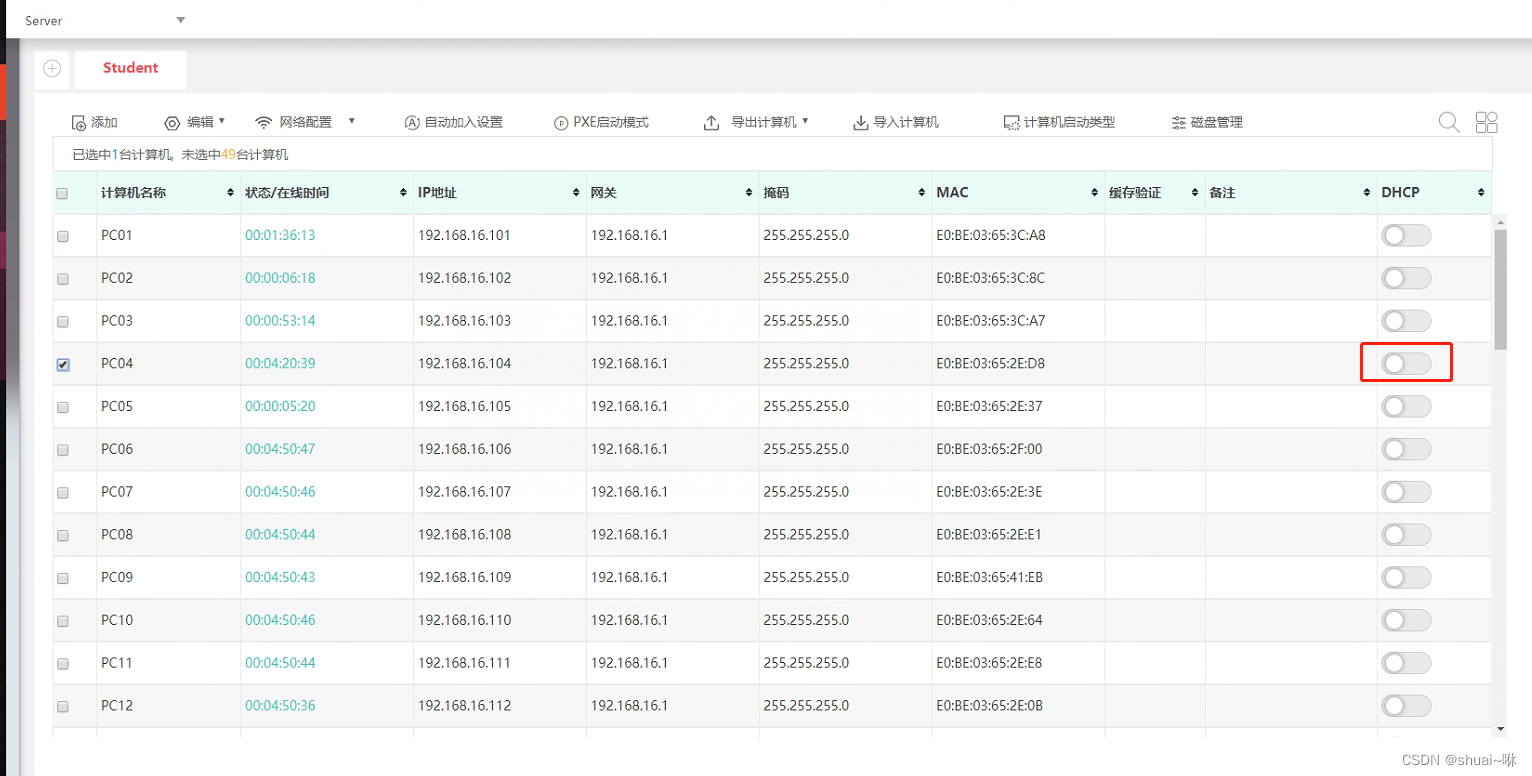The width and height of the screenshot is (1532, 776).
Task: Switch to grid view icon
Action: click(x=1486, y=122)
